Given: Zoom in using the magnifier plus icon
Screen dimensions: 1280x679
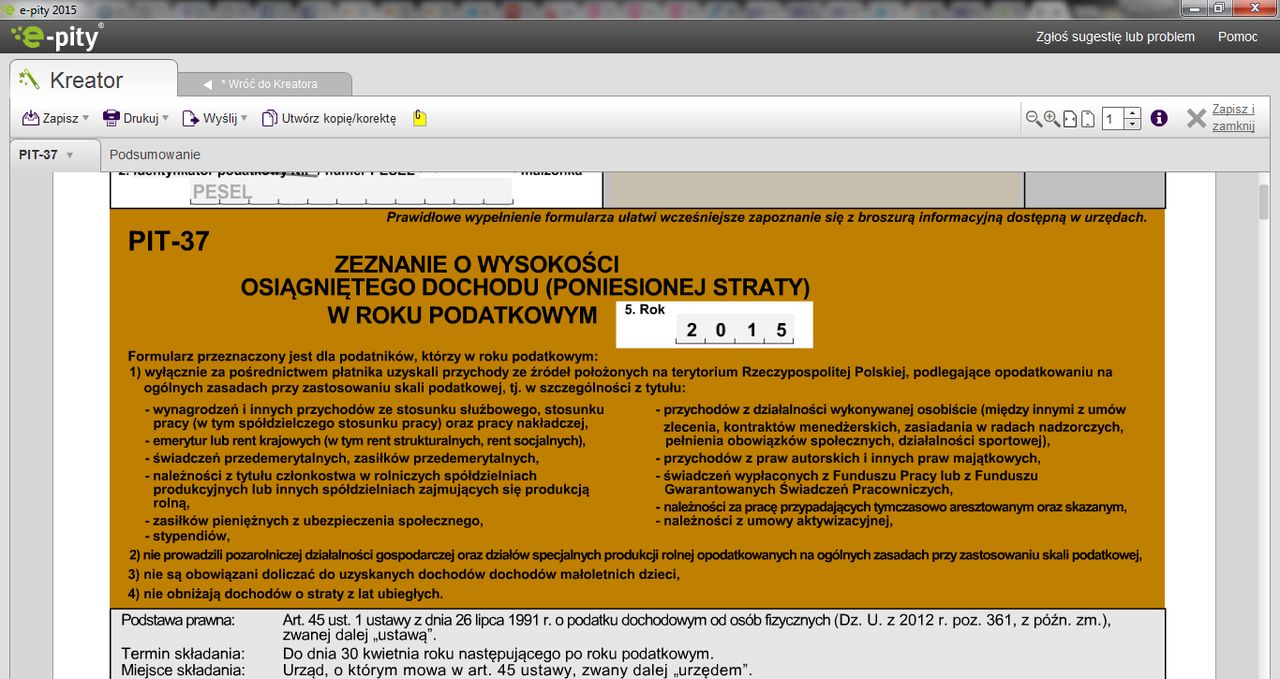Looking at the screenshot, I should [1050, 117].
